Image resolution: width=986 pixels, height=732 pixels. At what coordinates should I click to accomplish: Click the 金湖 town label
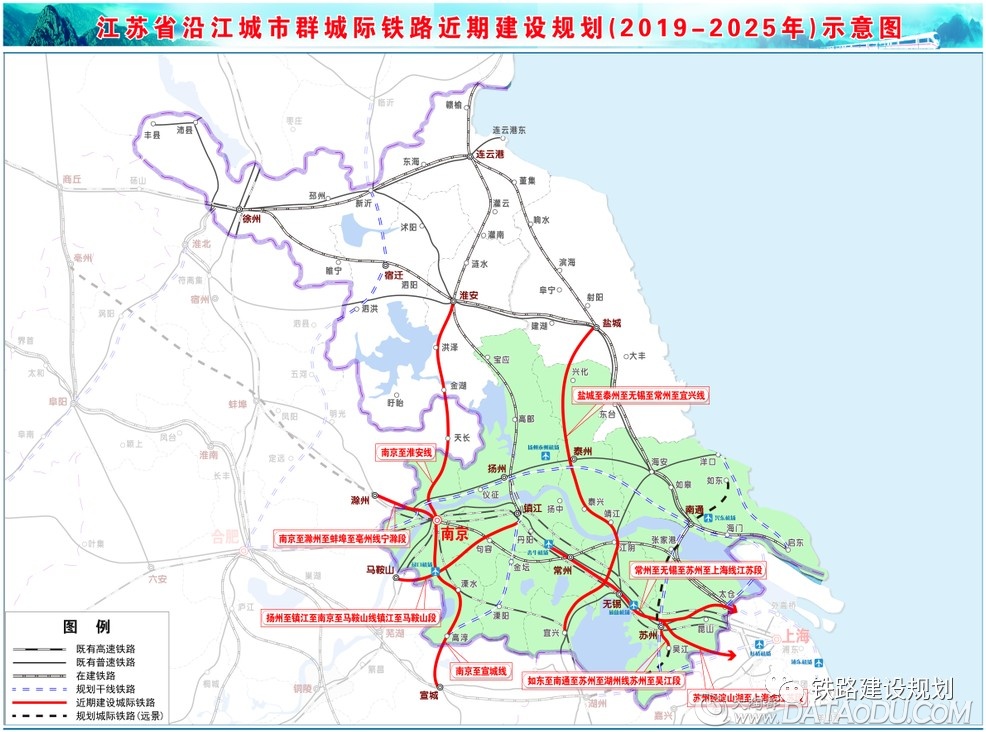pyautogui.click(x=458, y=385)
